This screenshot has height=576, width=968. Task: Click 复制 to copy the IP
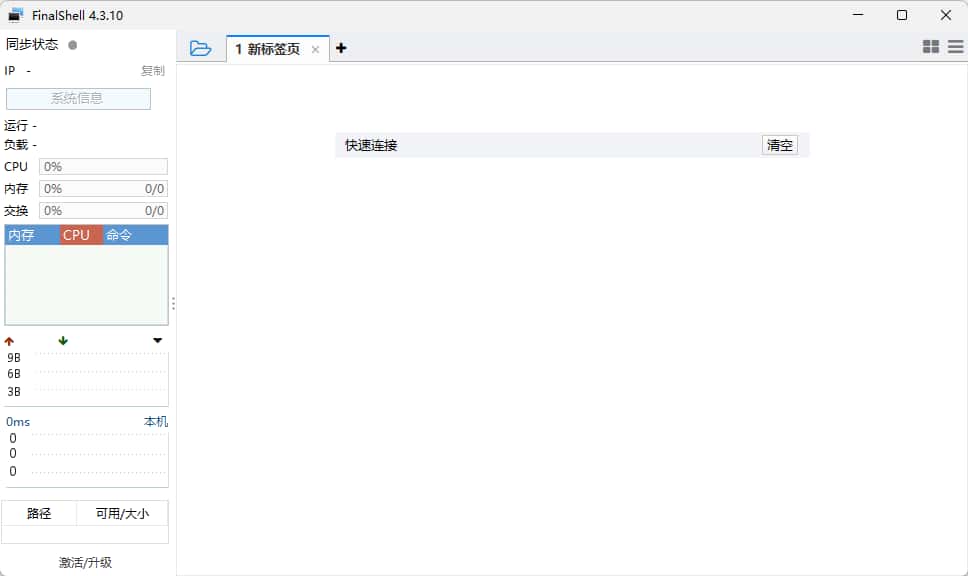[152, 71]
